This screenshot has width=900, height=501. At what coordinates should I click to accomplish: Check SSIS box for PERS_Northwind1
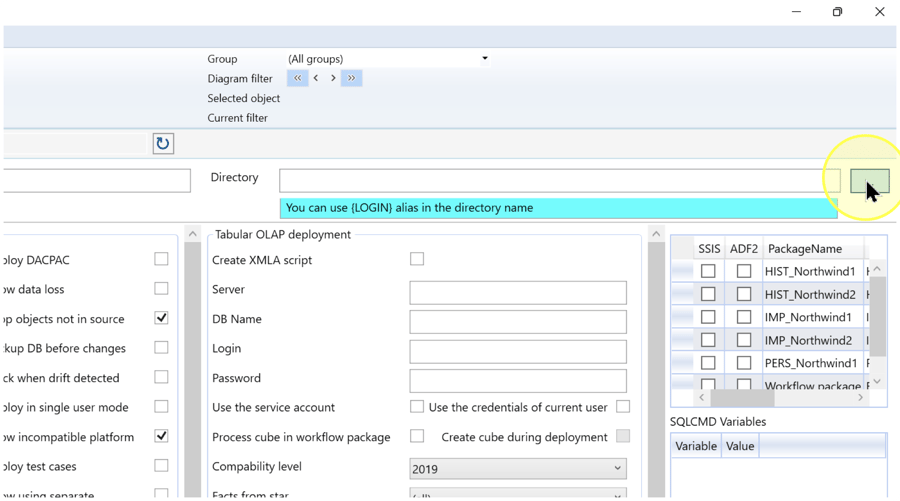coord(708,363)
